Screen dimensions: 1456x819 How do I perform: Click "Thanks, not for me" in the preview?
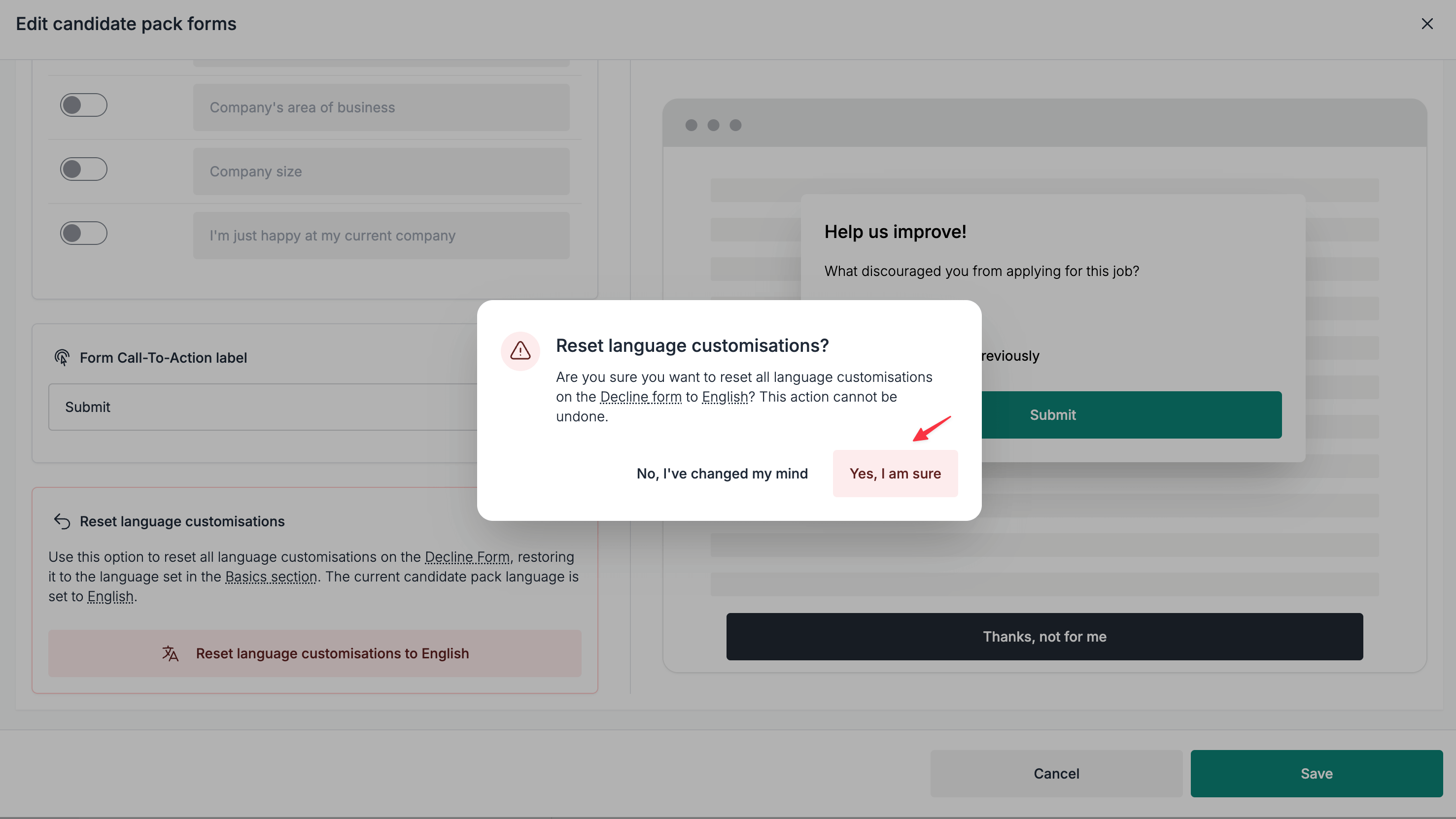tap(1044, 637)
